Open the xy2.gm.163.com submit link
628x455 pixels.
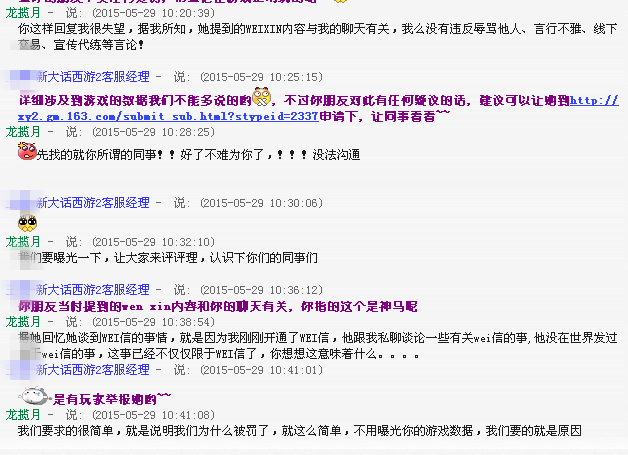click(168, 117)
